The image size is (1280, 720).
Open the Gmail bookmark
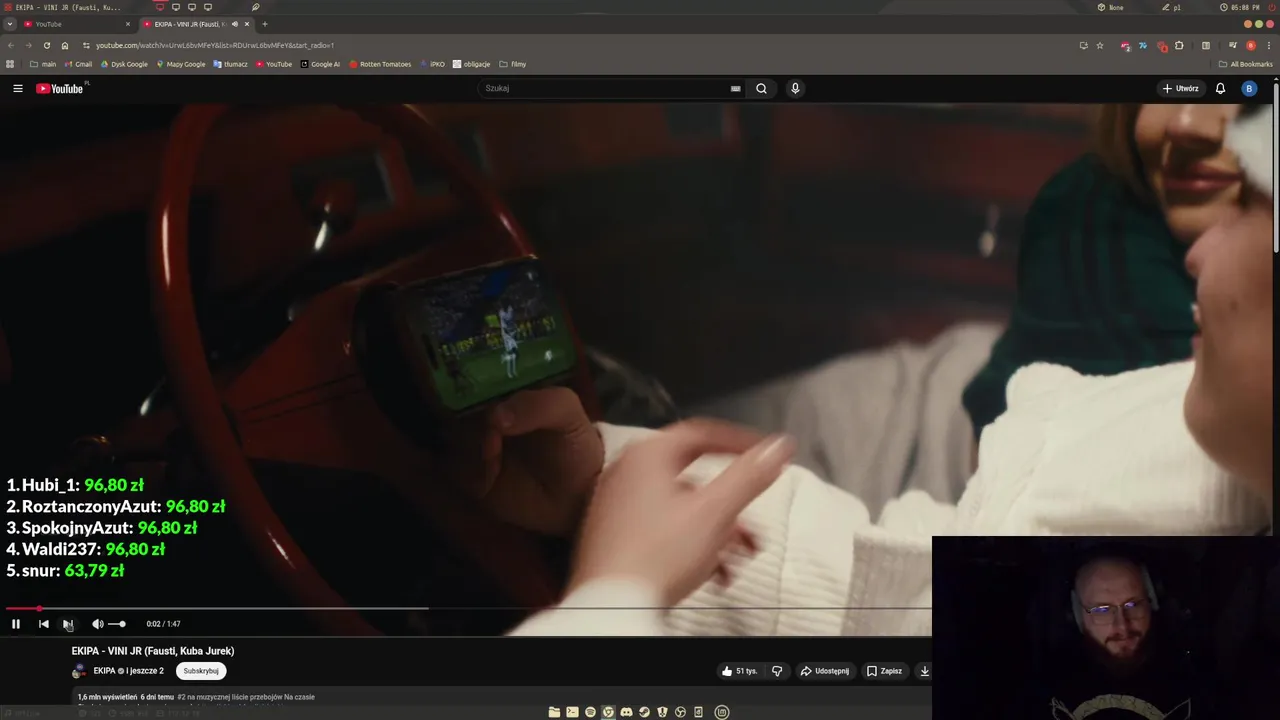tap(77, 64)
